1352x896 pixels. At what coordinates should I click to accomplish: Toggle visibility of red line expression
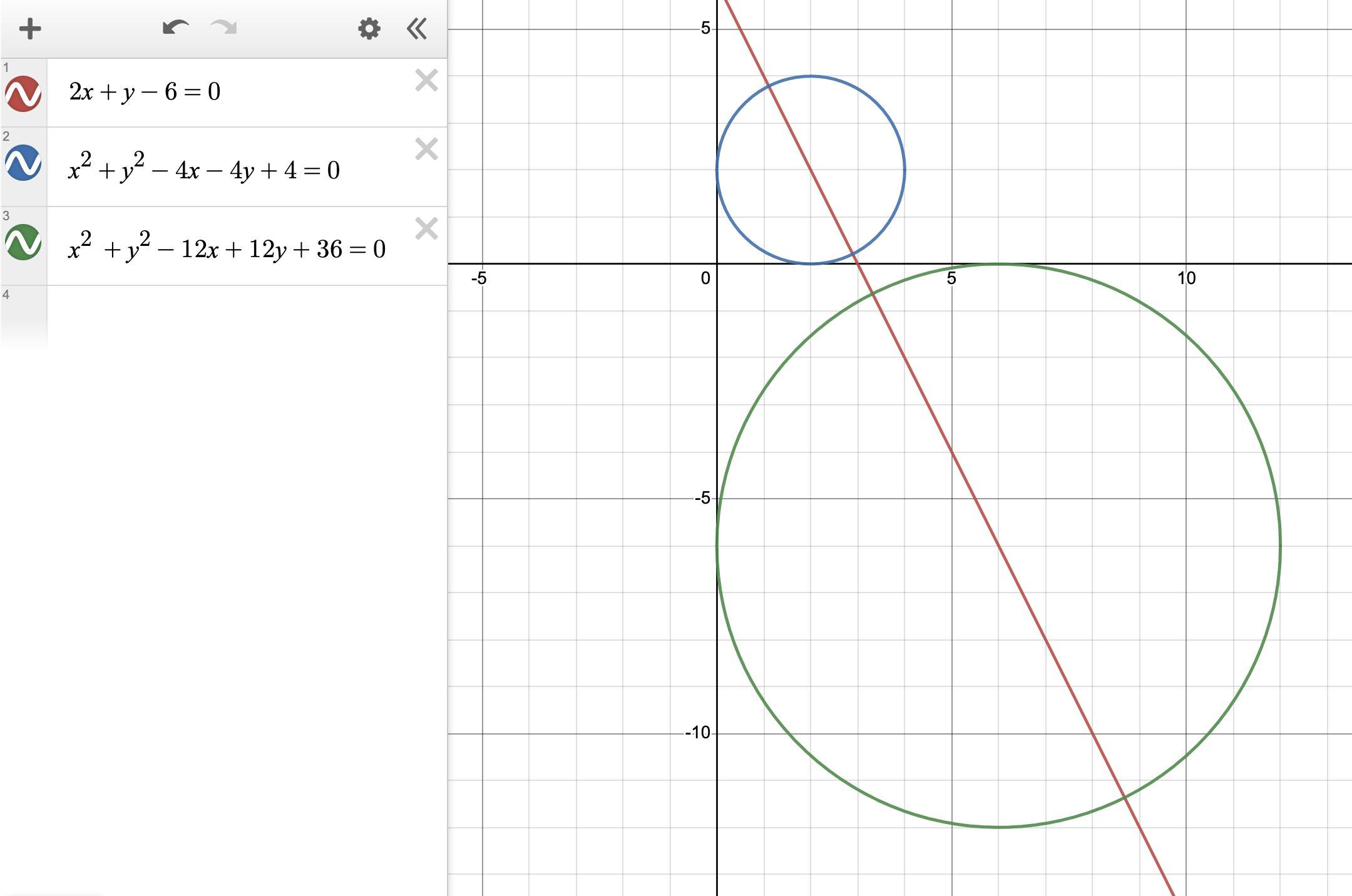click(23, 94)
